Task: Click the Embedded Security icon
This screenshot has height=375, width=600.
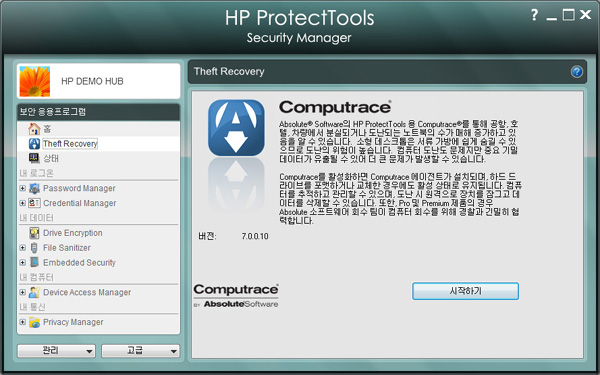Action: tap(34, 262)
